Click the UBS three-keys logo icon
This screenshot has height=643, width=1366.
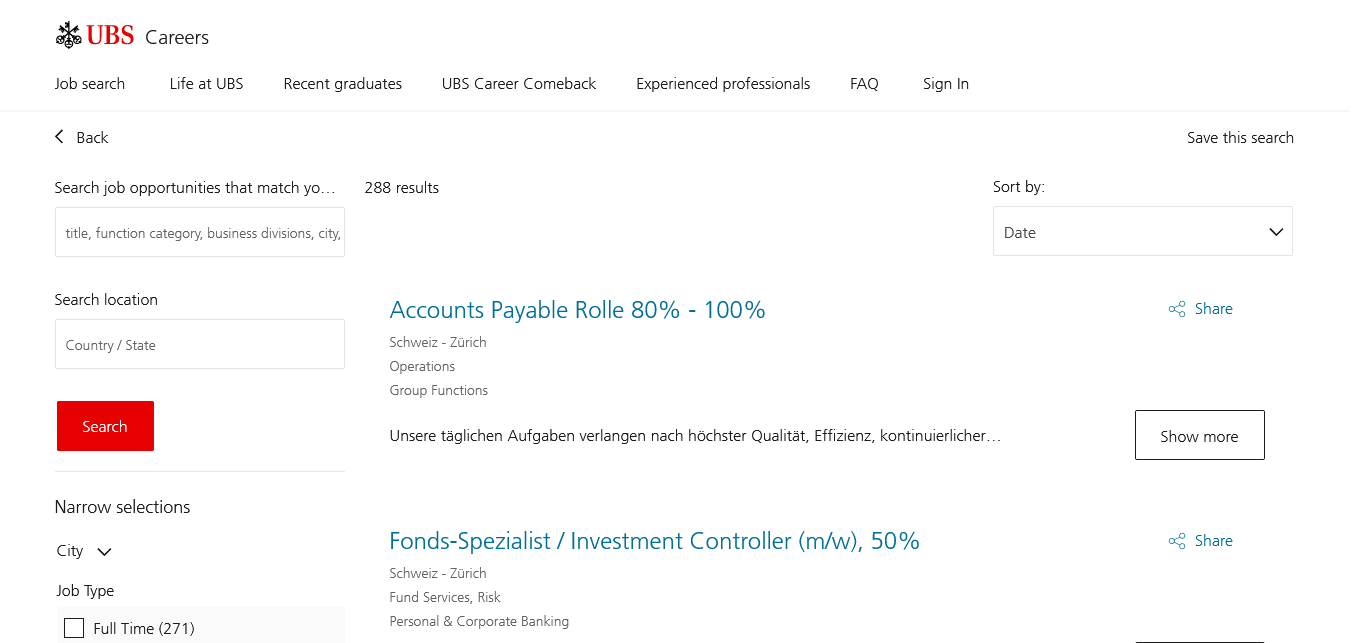pyautogui.click(x=68, y=36)
